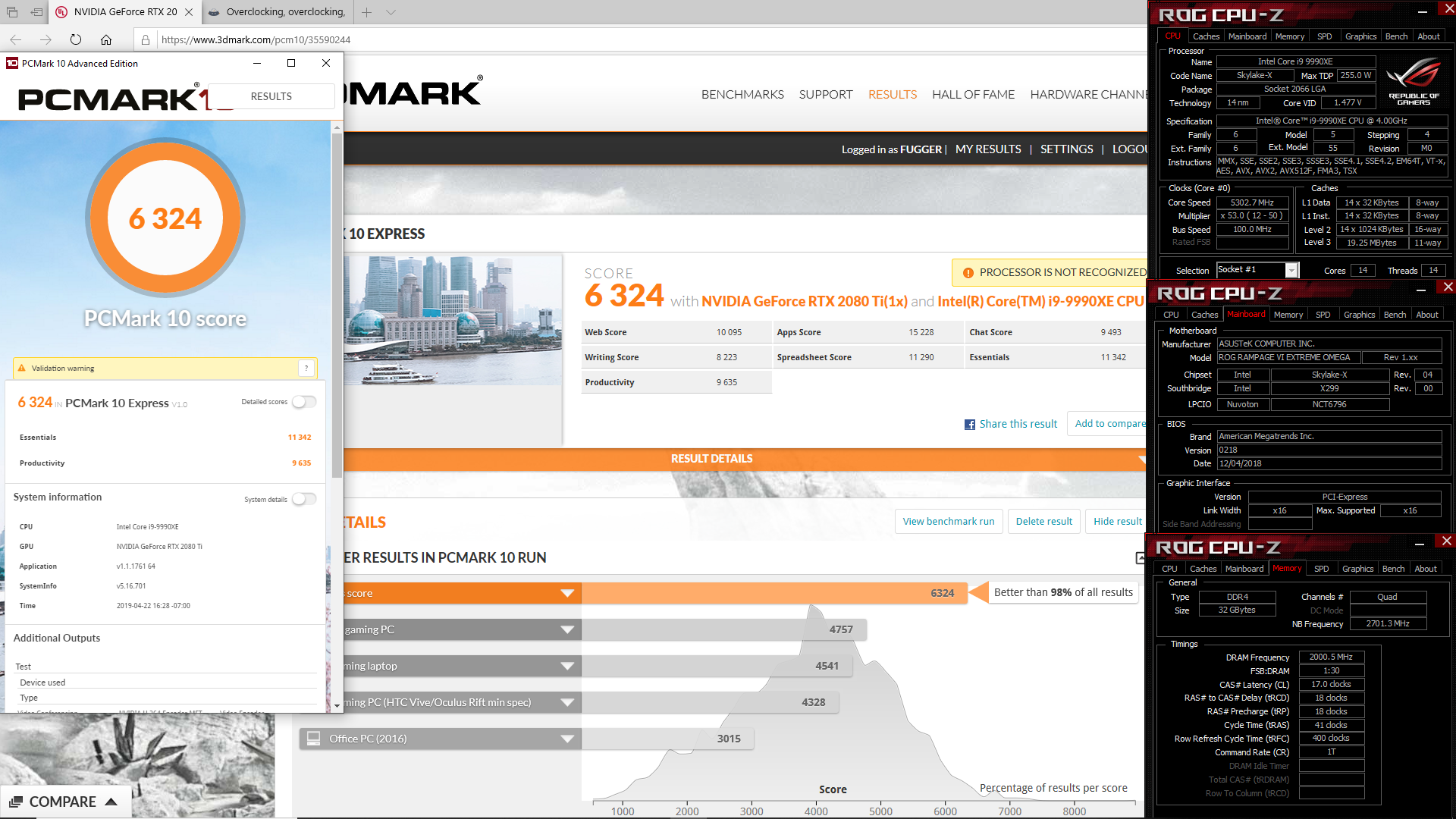This screenshot has height=819, width=1456.
Task: Minimize the top ROG CPU-Z window
Action: 1423,11
